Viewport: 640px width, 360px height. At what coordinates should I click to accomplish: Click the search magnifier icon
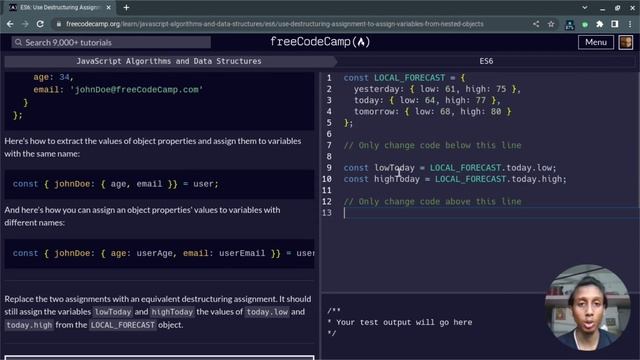click(18, 42)
